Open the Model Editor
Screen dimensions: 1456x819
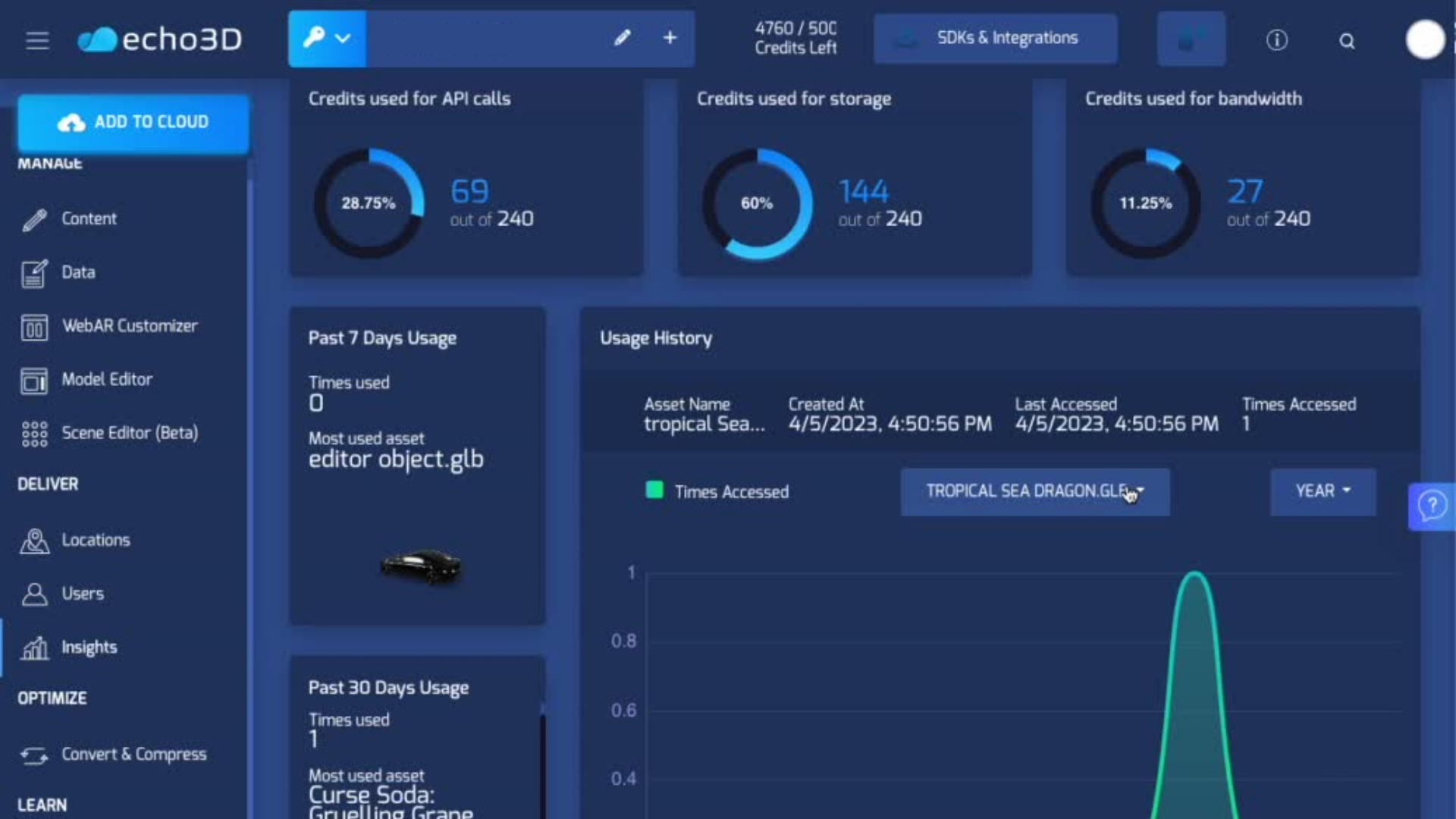(x=107, y=380)
